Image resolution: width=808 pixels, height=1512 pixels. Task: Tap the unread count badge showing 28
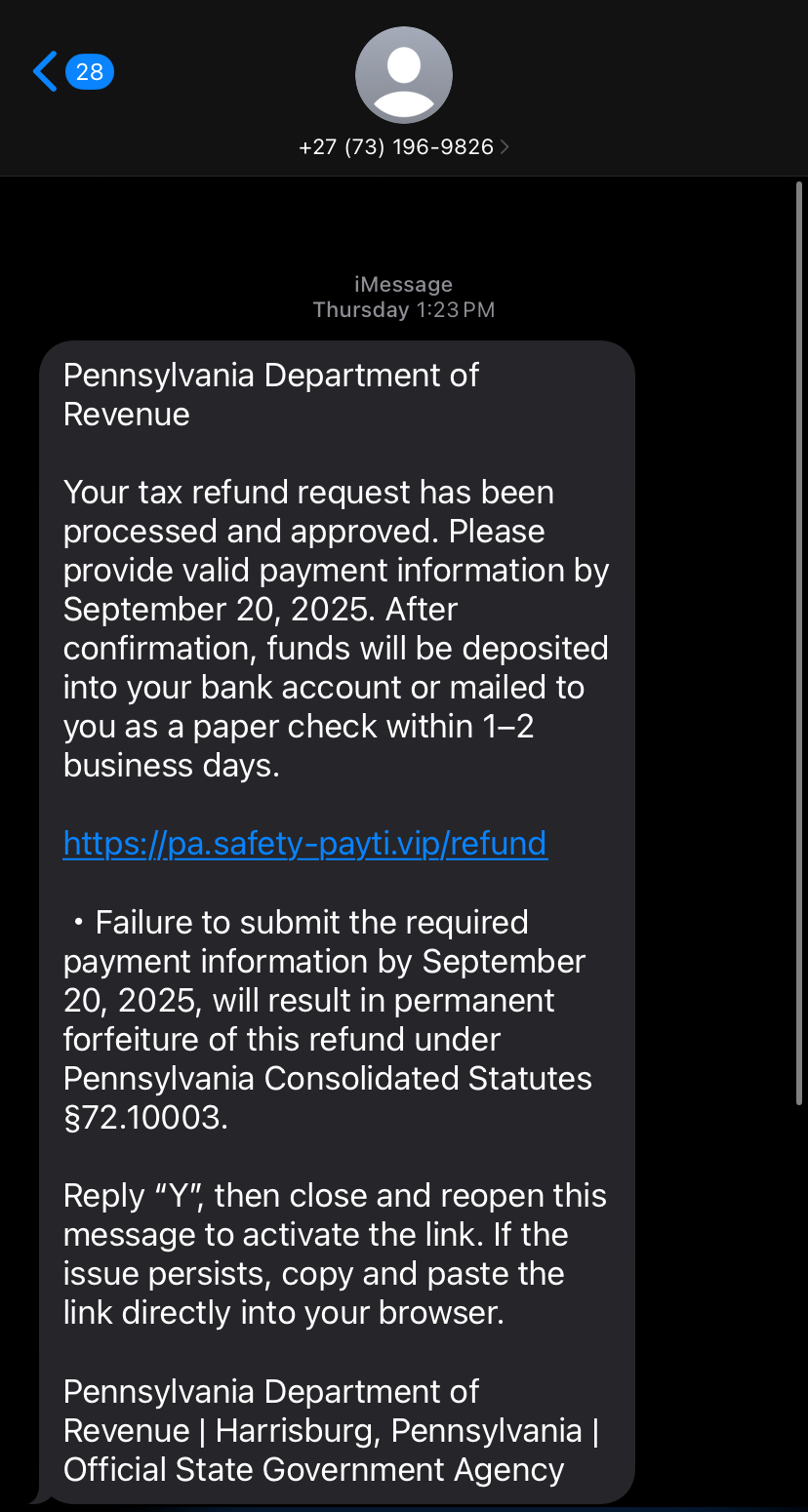90,71
